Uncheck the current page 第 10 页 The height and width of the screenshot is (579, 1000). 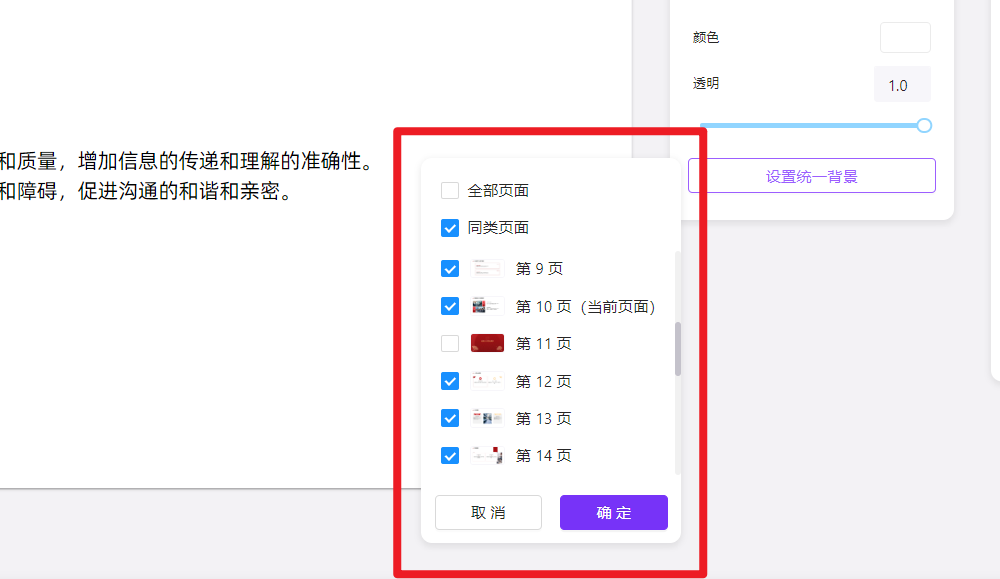tap(450, 306)
